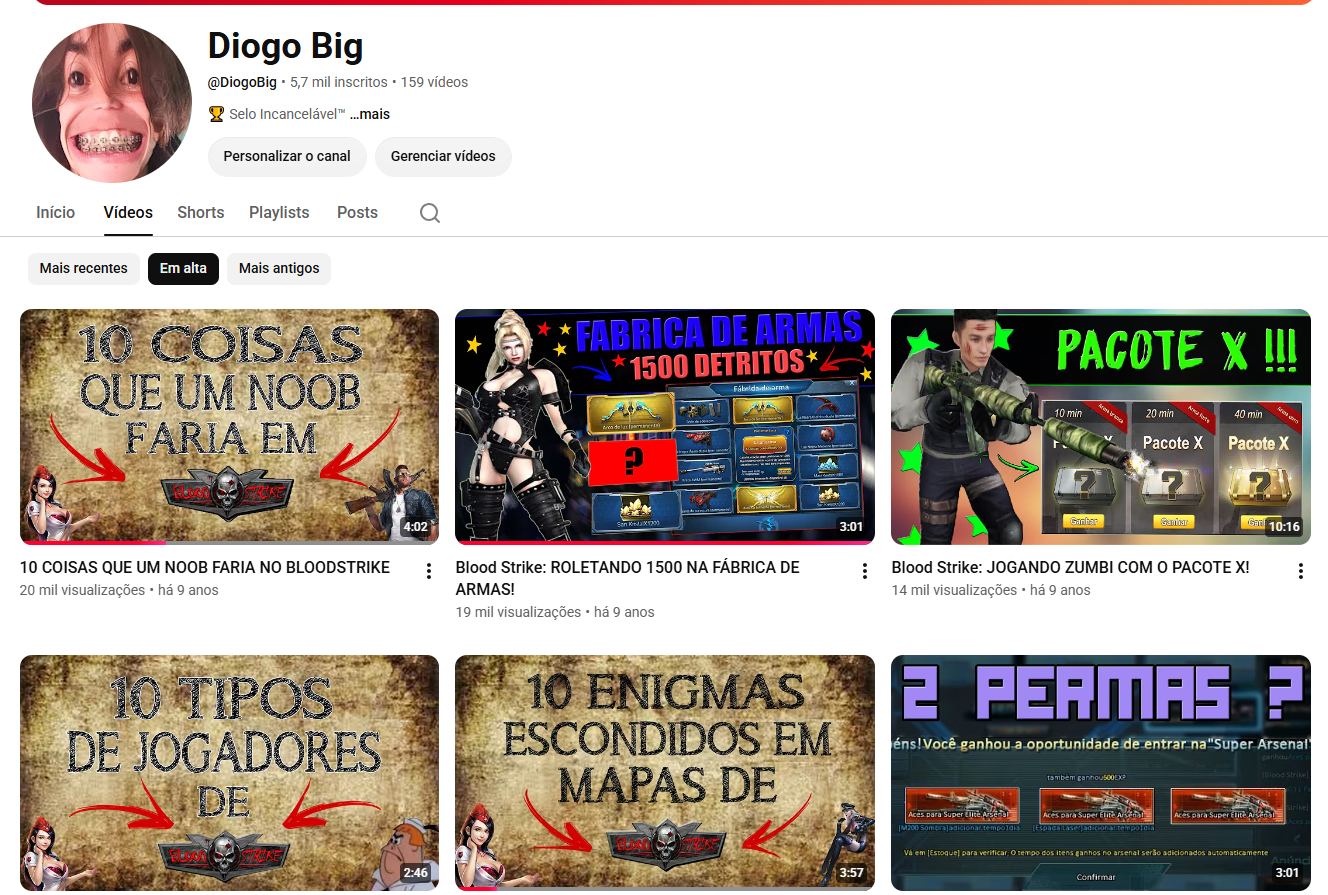Expand channel description with '...mais'
The image size is (1328, 895).
[x=370, y=114]
